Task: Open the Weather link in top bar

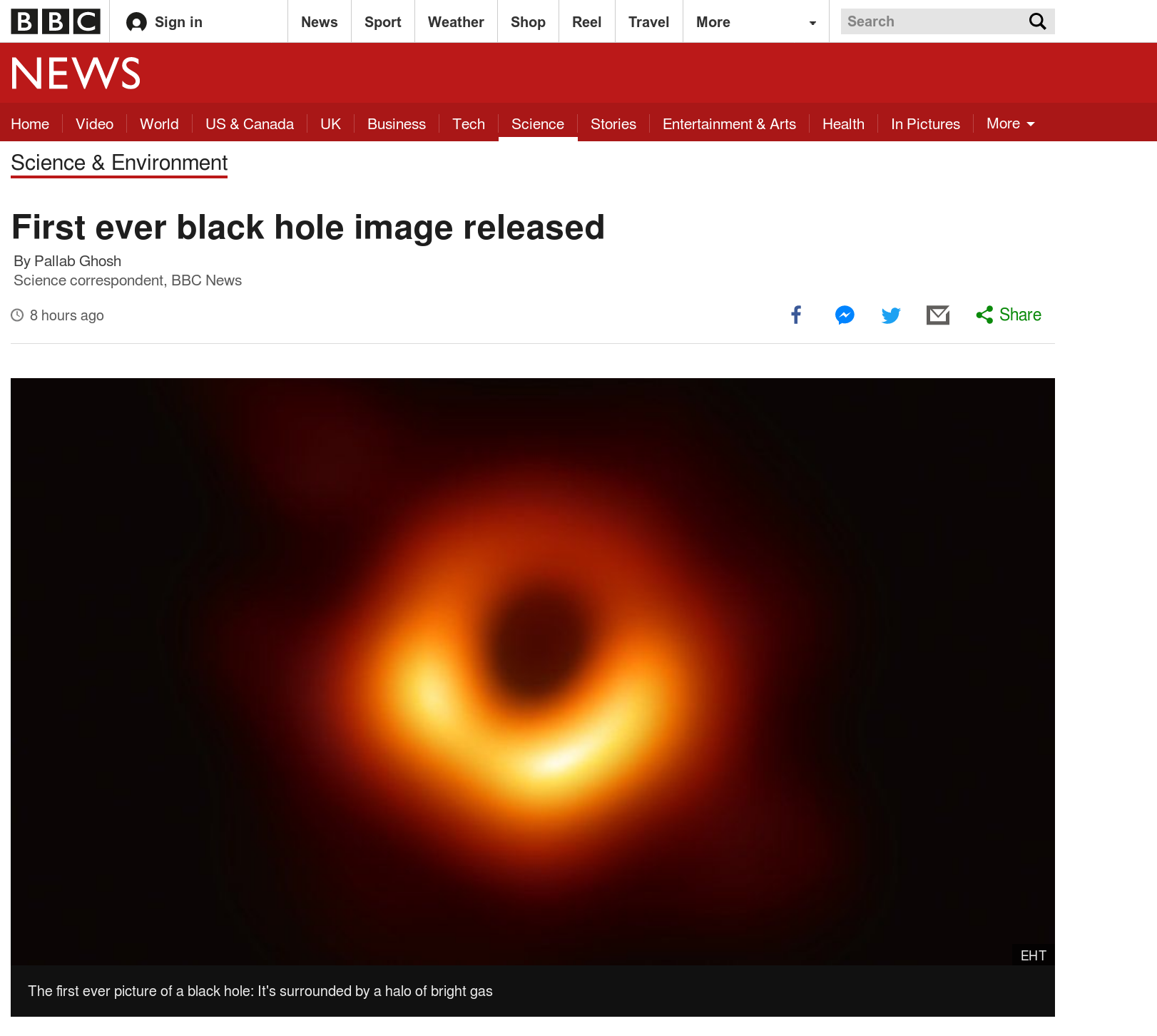Action: [456, 22]
